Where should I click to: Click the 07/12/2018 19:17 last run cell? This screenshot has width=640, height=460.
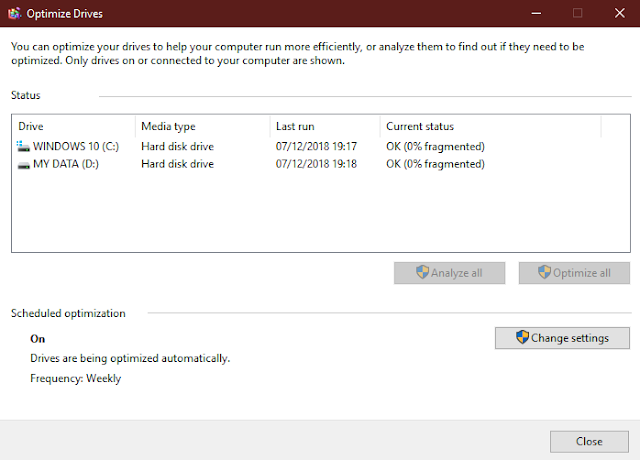(x=316, y=146)
